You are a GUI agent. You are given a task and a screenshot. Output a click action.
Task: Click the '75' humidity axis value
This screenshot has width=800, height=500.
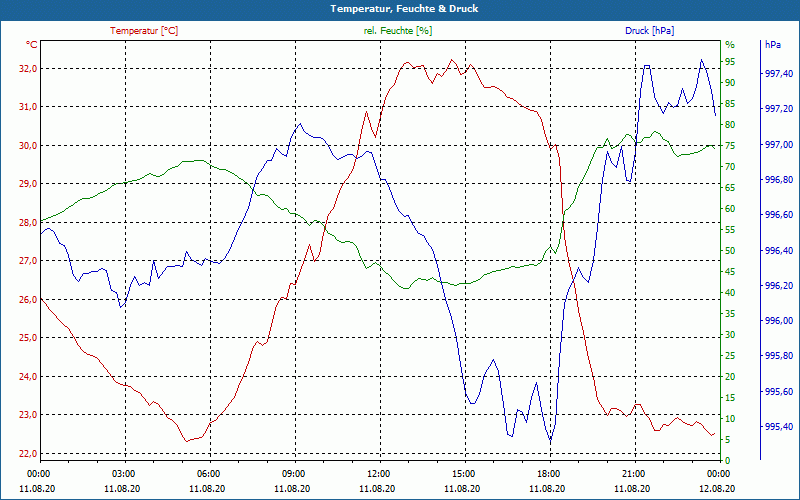730,146
